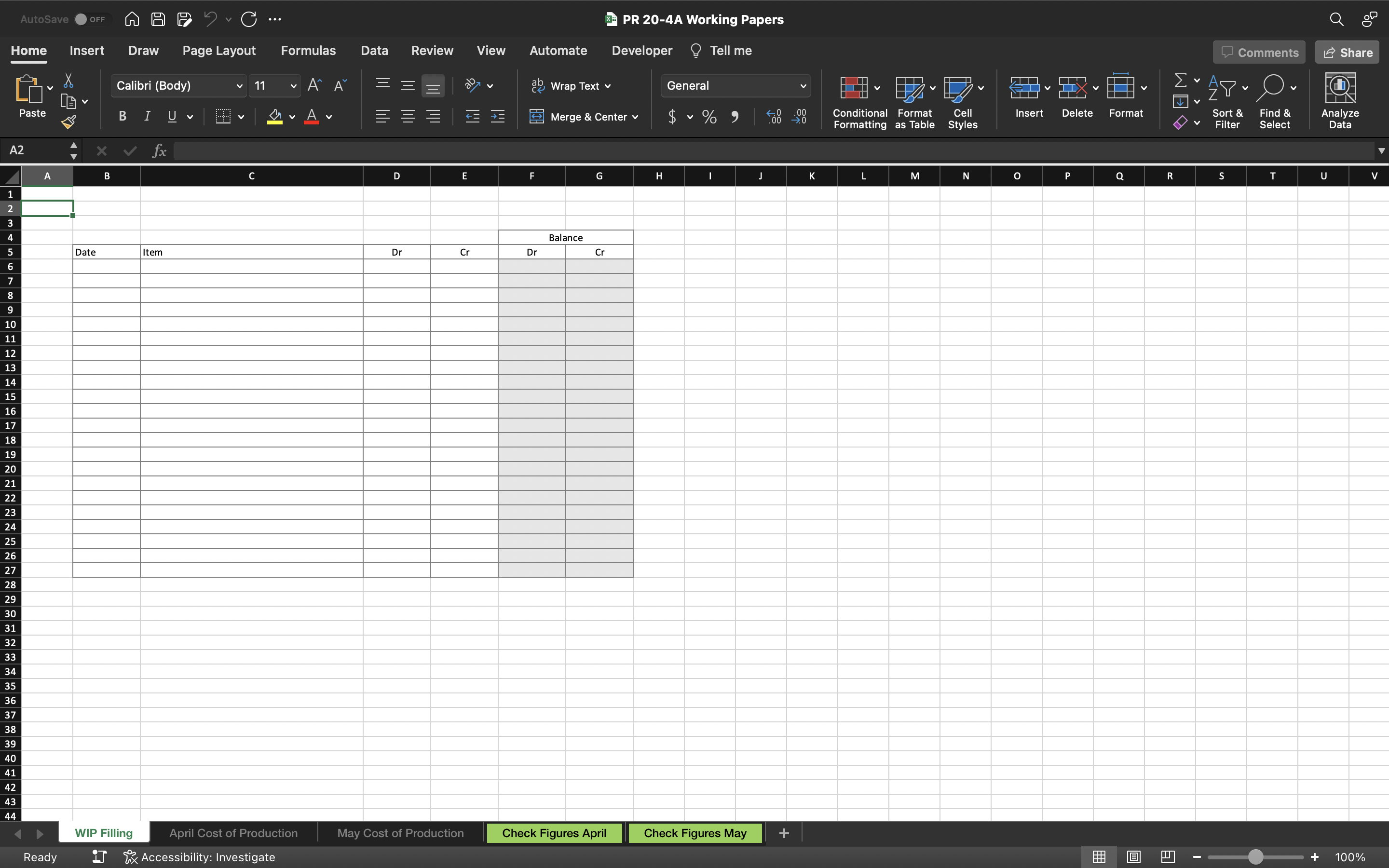This screenshot has width=1389, height=868.
Task: Expand the General number format dropdown
Action: coord(803,86)
